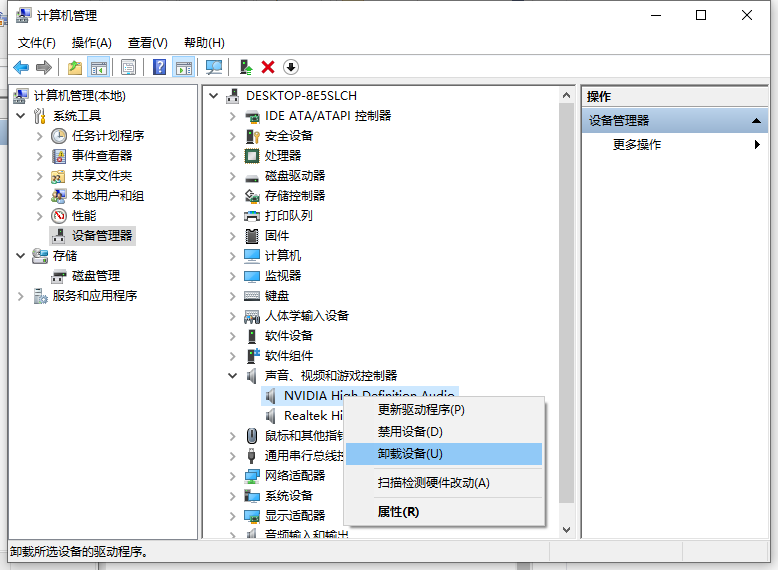Open the View (查看) menu
The image size is (778, 570).
point(147,43)
